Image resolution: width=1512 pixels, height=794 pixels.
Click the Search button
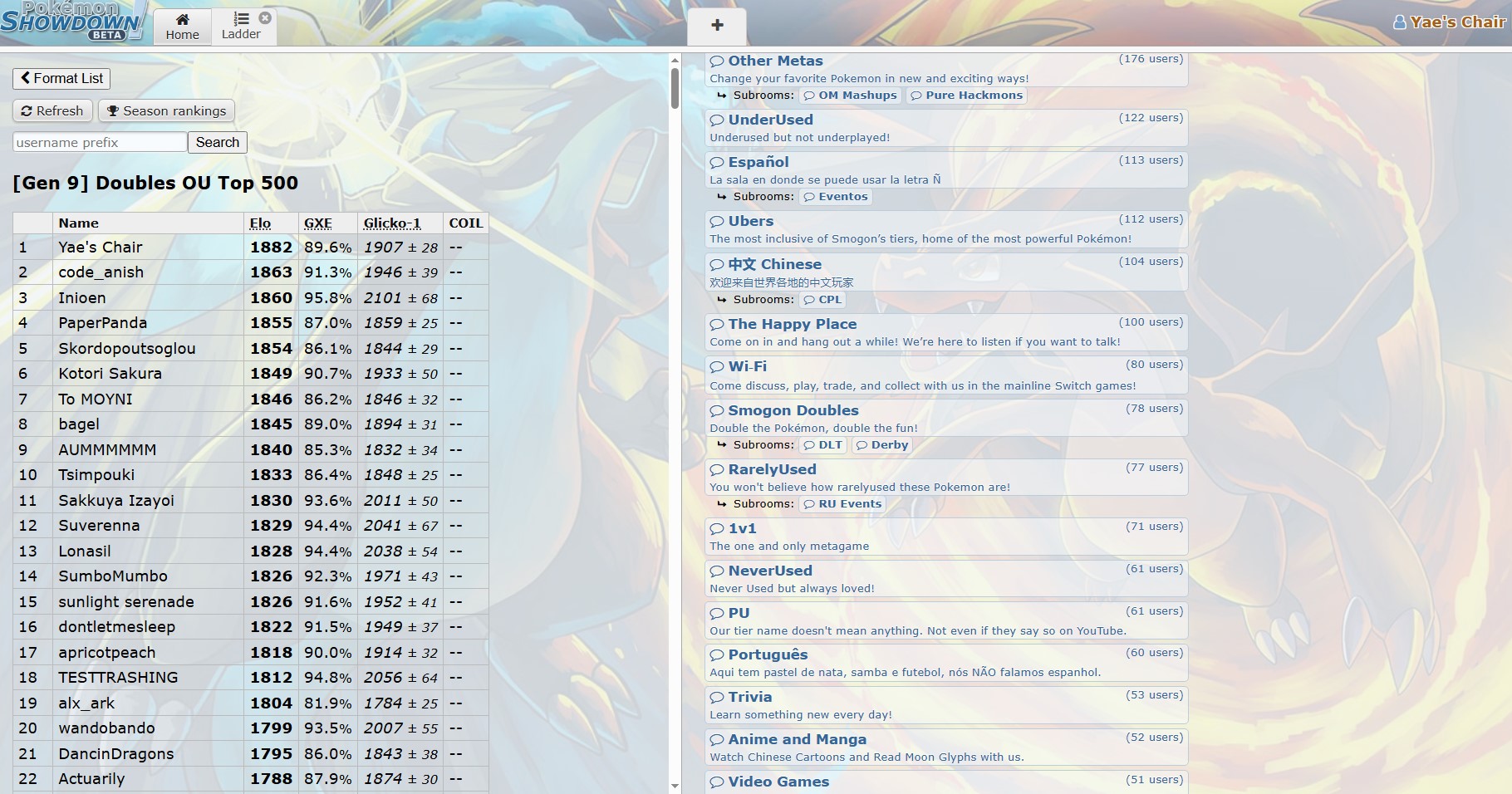[218, 142]
